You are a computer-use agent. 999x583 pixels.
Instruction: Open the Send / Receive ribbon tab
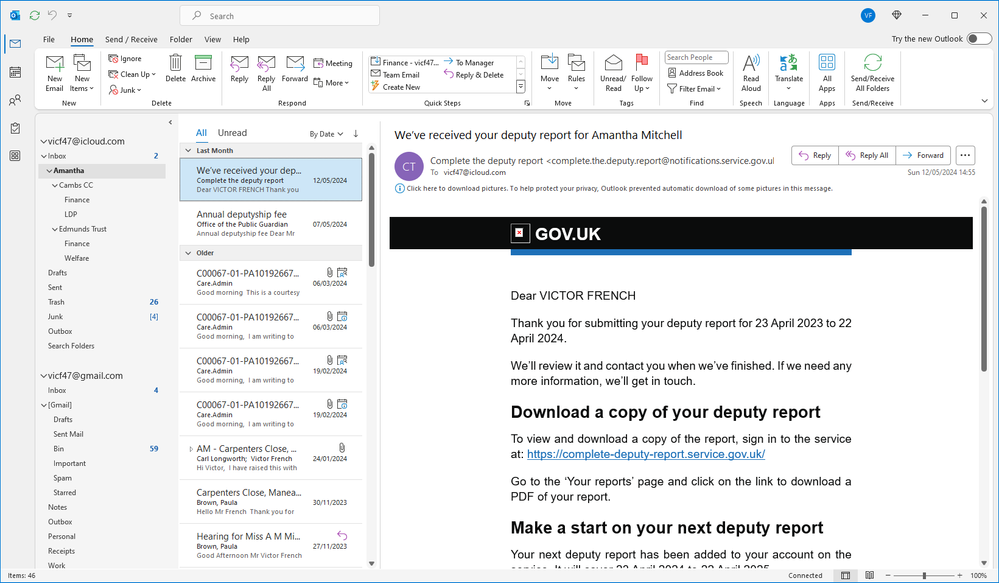(131, 40)
